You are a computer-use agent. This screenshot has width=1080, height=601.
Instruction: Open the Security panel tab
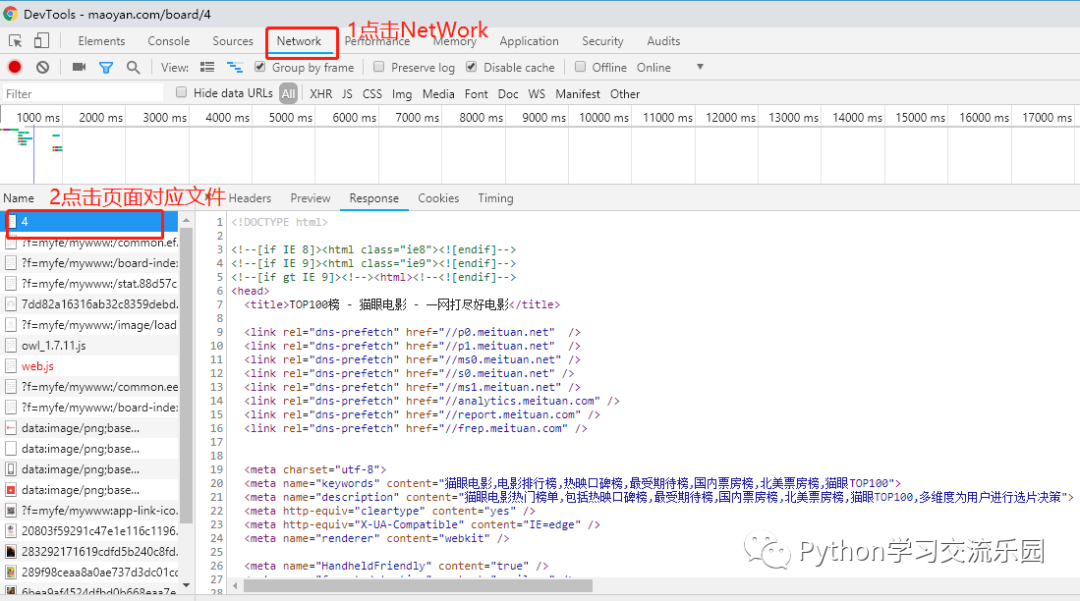click(603, 41)
